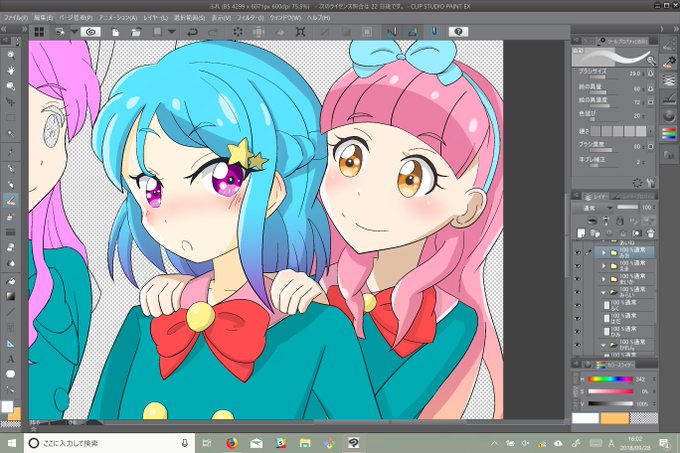Image resolution: width=680 pixels, height=453 pixels.
Task: Click the Scale/Rotate transform icon
Action: pos(300,32)
